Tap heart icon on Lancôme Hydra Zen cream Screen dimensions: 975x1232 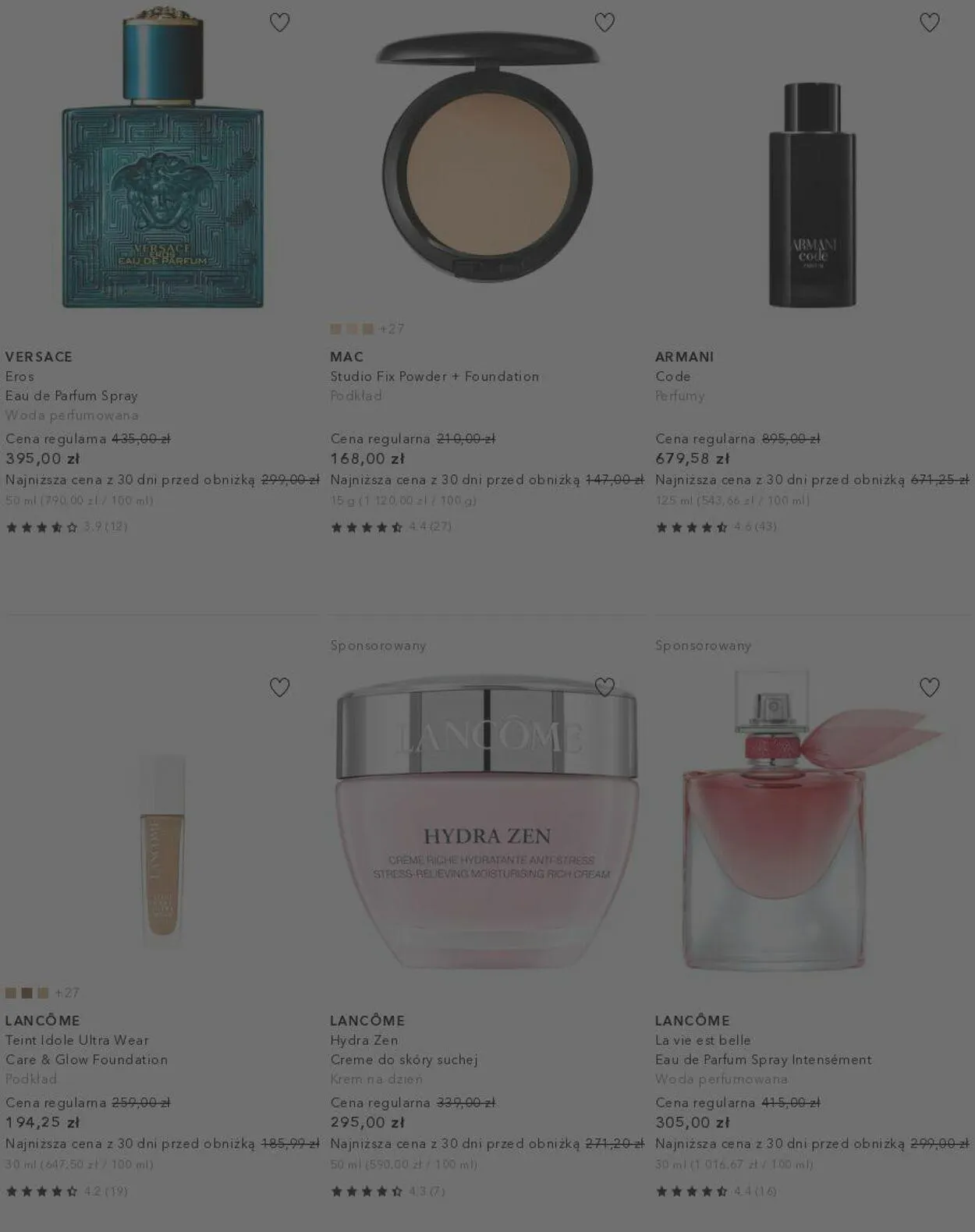pos(604,687)
